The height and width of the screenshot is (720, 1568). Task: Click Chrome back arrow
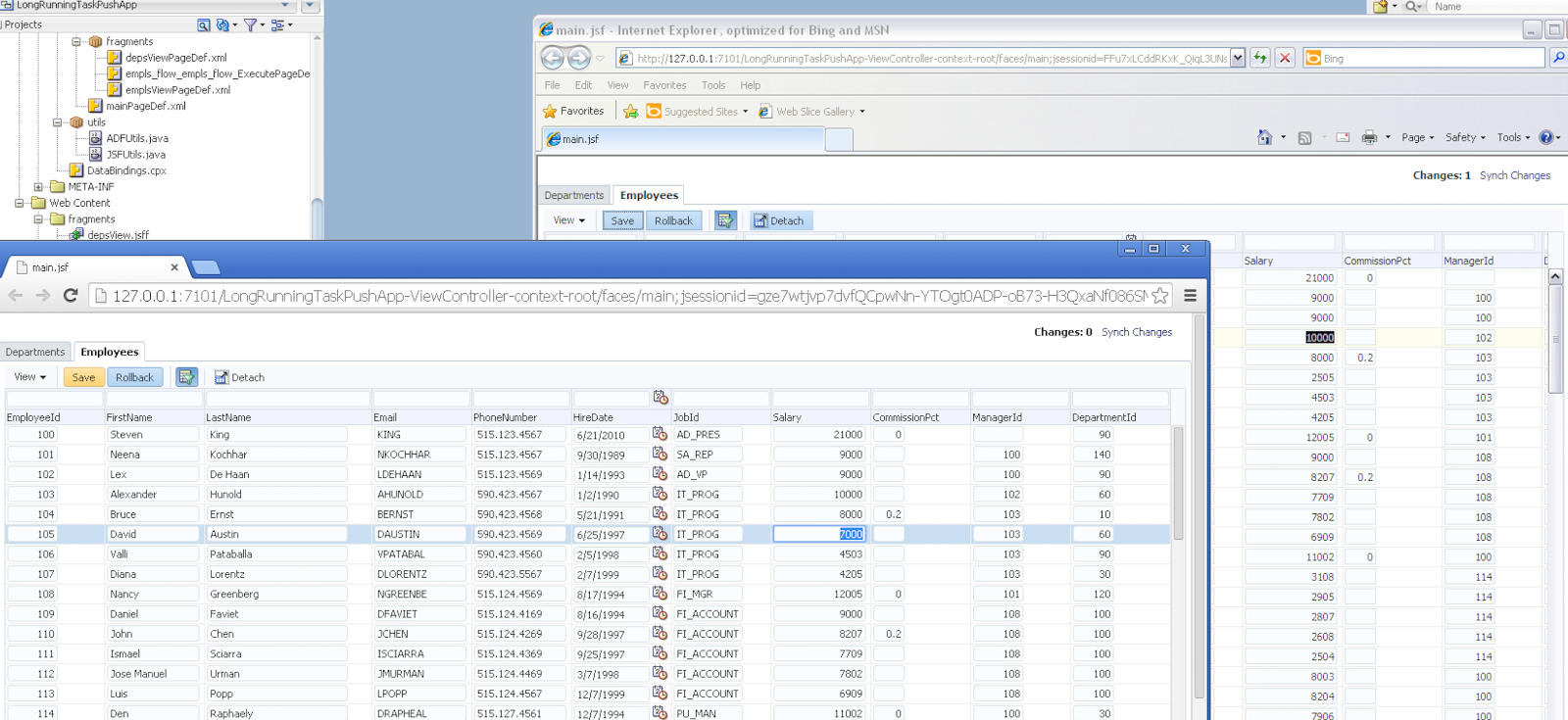coord(16,295)
